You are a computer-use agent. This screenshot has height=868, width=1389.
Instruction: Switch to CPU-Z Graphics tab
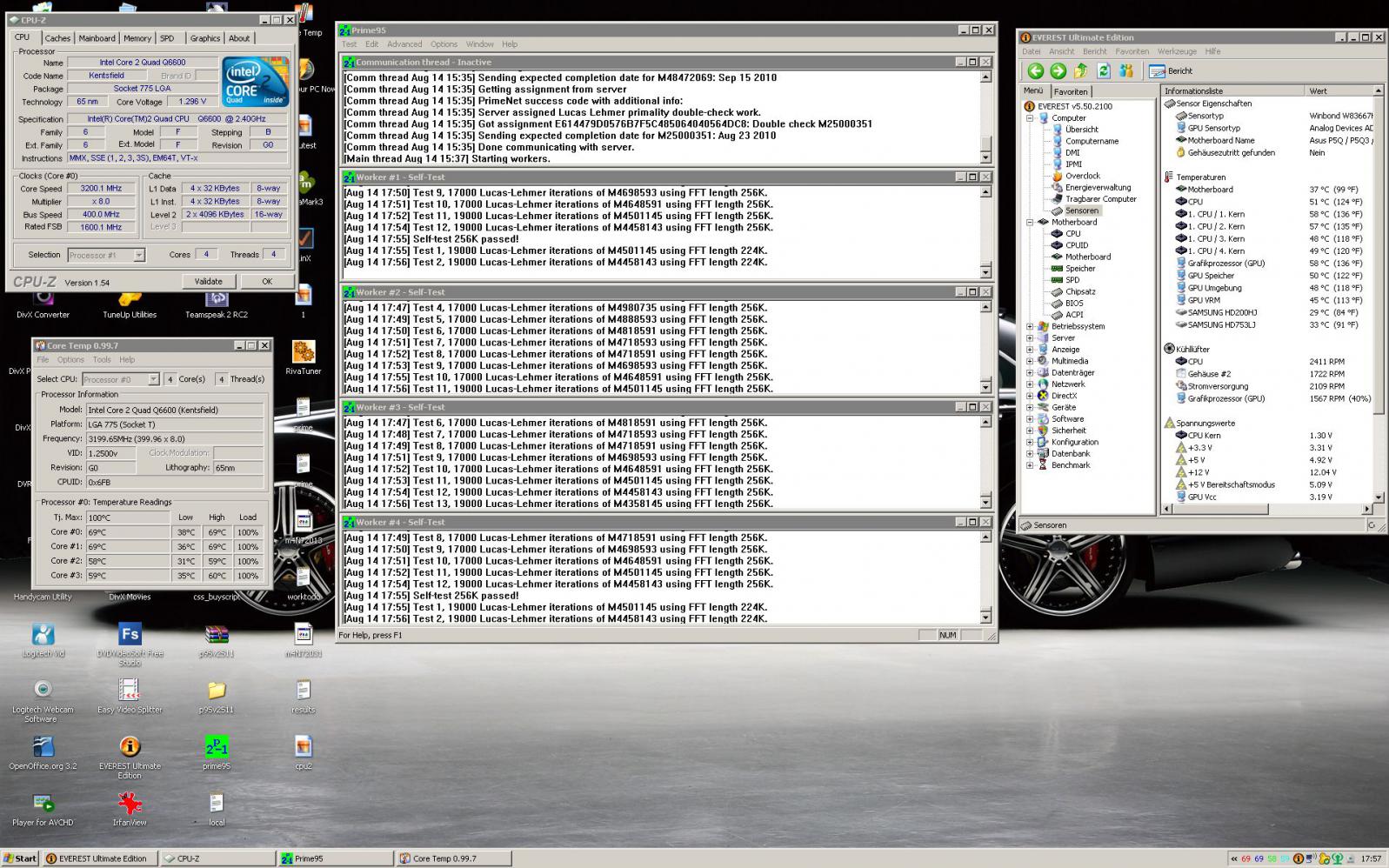pos(205,38)
